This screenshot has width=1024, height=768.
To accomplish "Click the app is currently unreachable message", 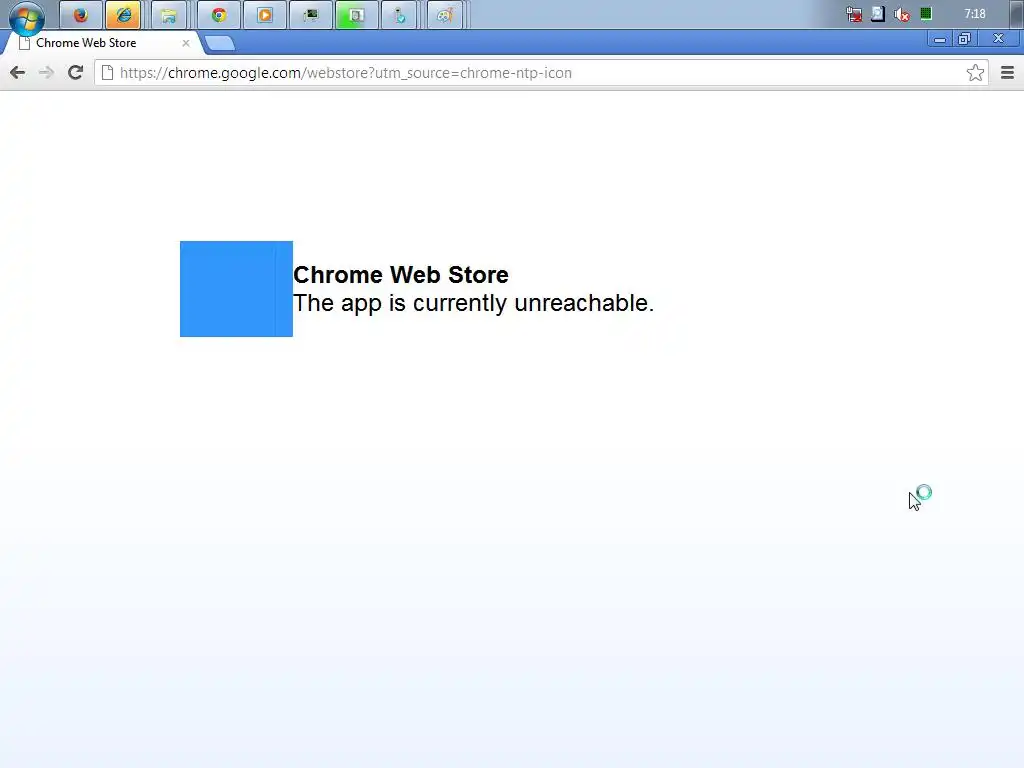I will point(473,303).
